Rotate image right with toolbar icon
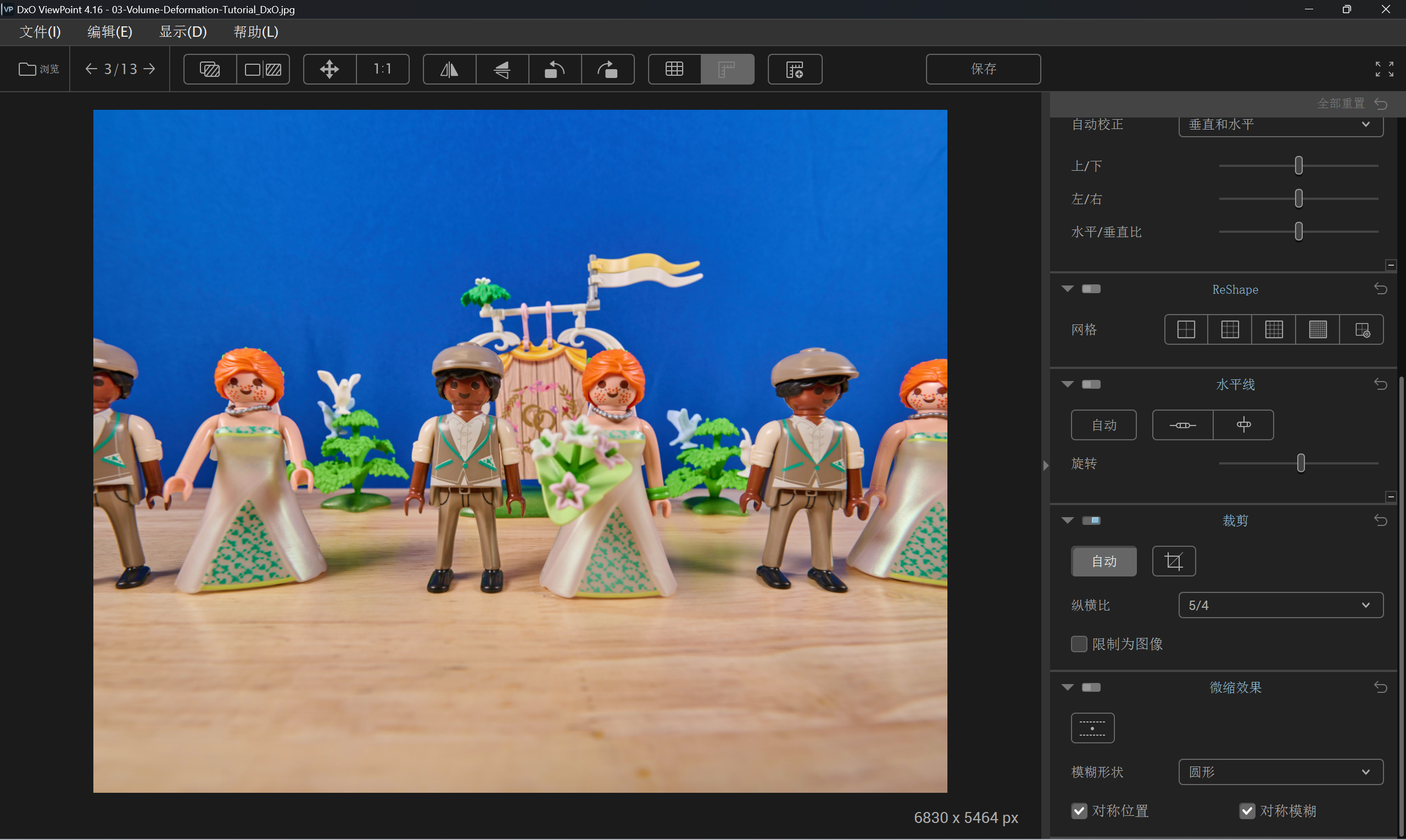The width and height of the screenshot is (1406, 840). click(x=607, y=69)
